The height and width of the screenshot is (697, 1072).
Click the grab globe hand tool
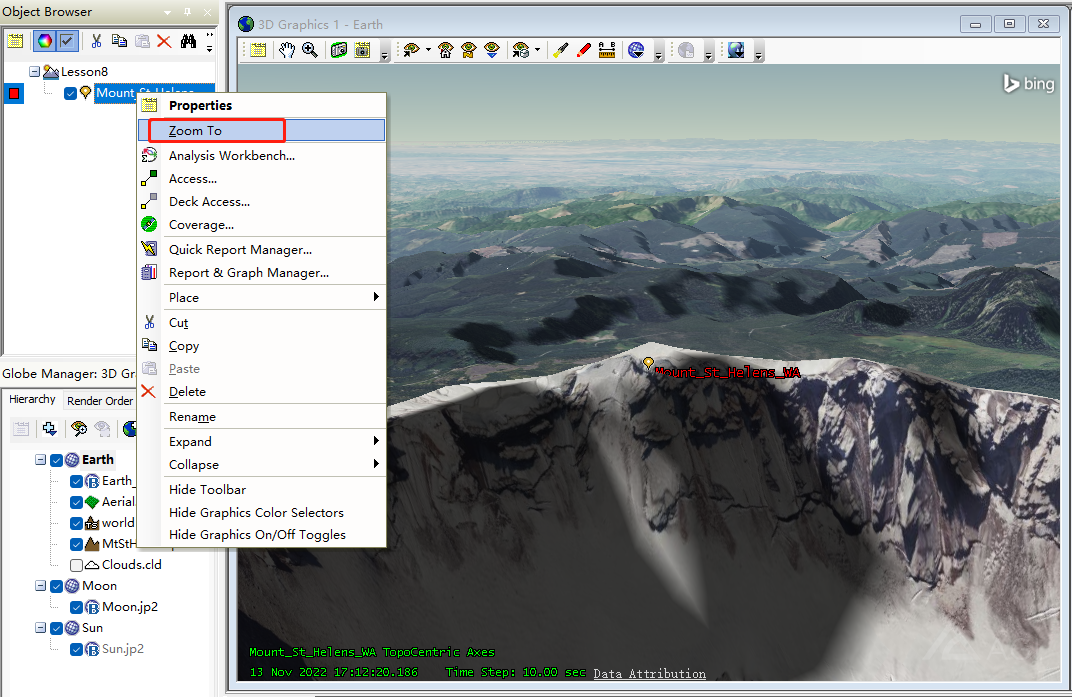(x=287, y=50)
